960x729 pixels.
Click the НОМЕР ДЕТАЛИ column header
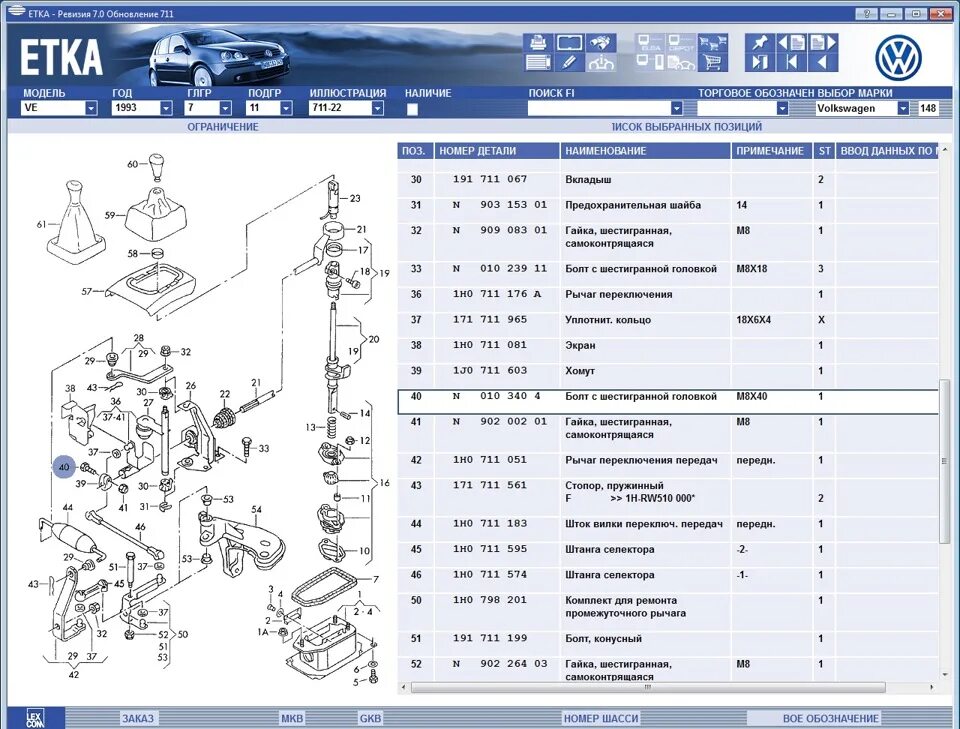coord(497,151)
